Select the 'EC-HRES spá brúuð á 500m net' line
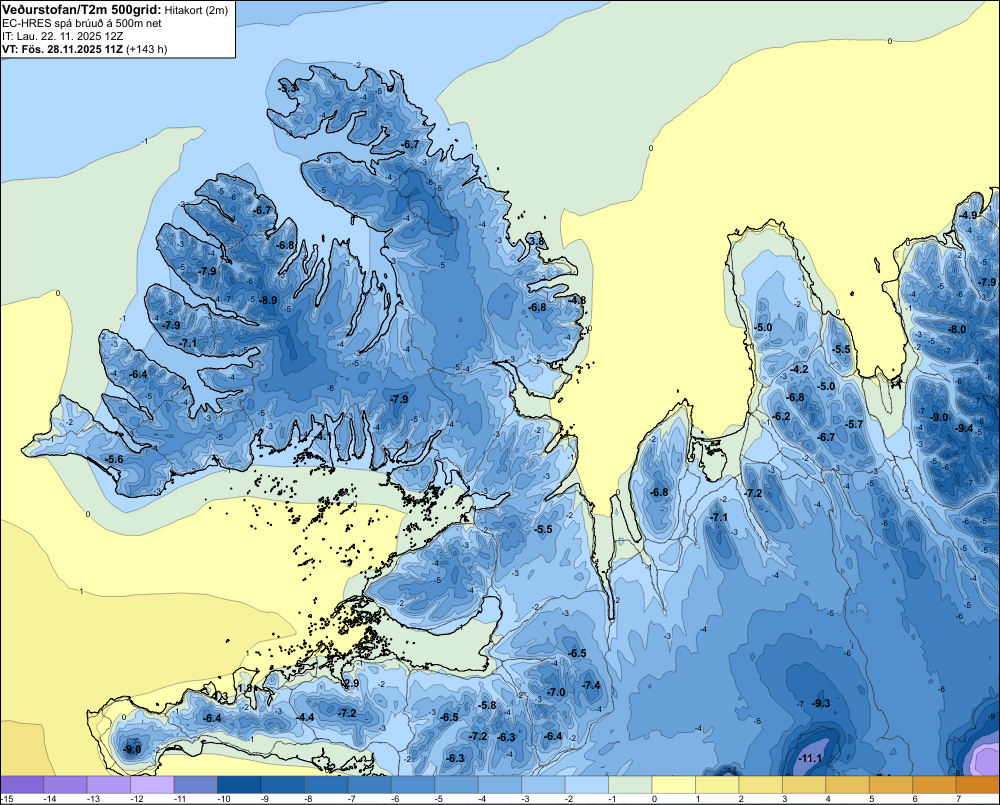 (x=82, y=24)
